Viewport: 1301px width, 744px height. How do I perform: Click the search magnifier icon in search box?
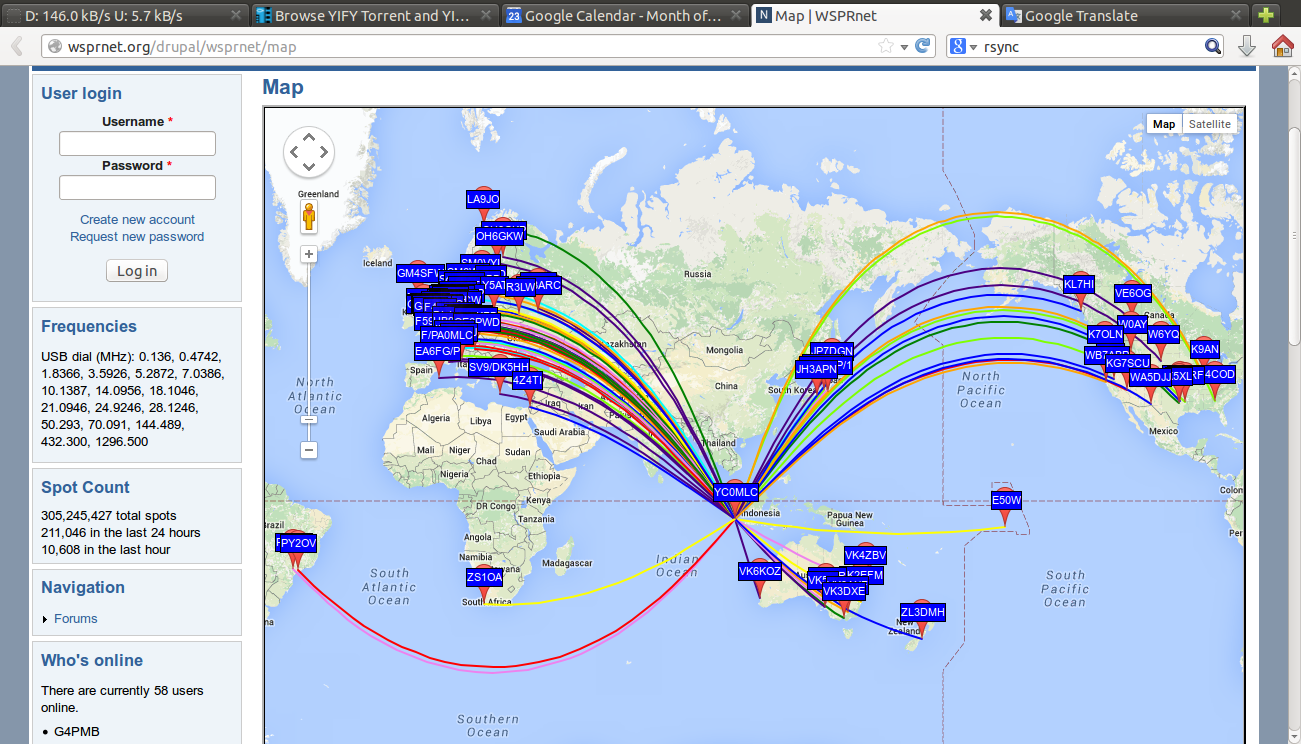(1212, 47)
